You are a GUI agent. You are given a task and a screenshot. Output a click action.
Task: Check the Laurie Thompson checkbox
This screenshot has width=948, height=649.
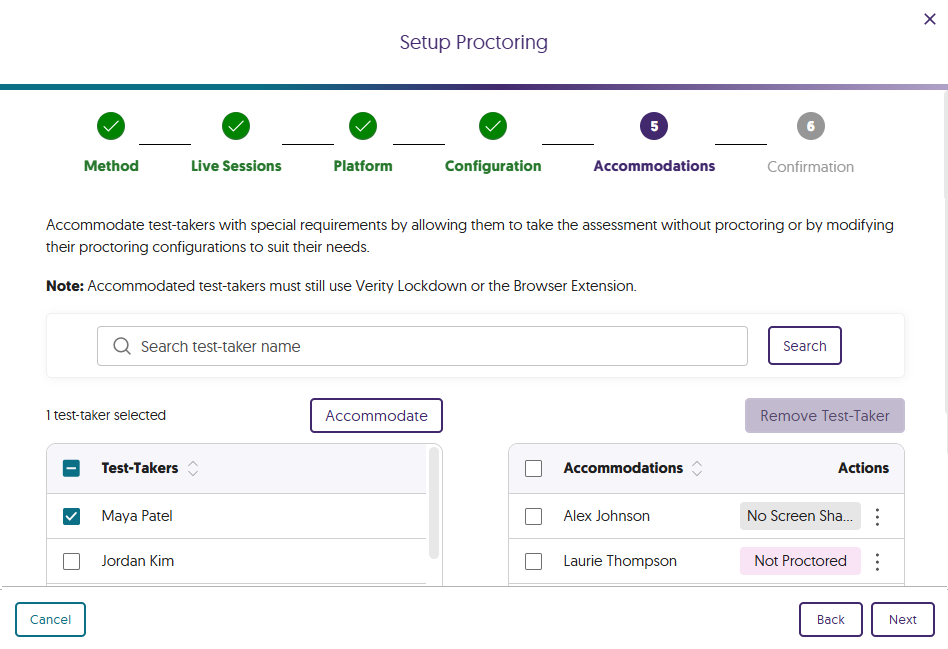(533, 561)
